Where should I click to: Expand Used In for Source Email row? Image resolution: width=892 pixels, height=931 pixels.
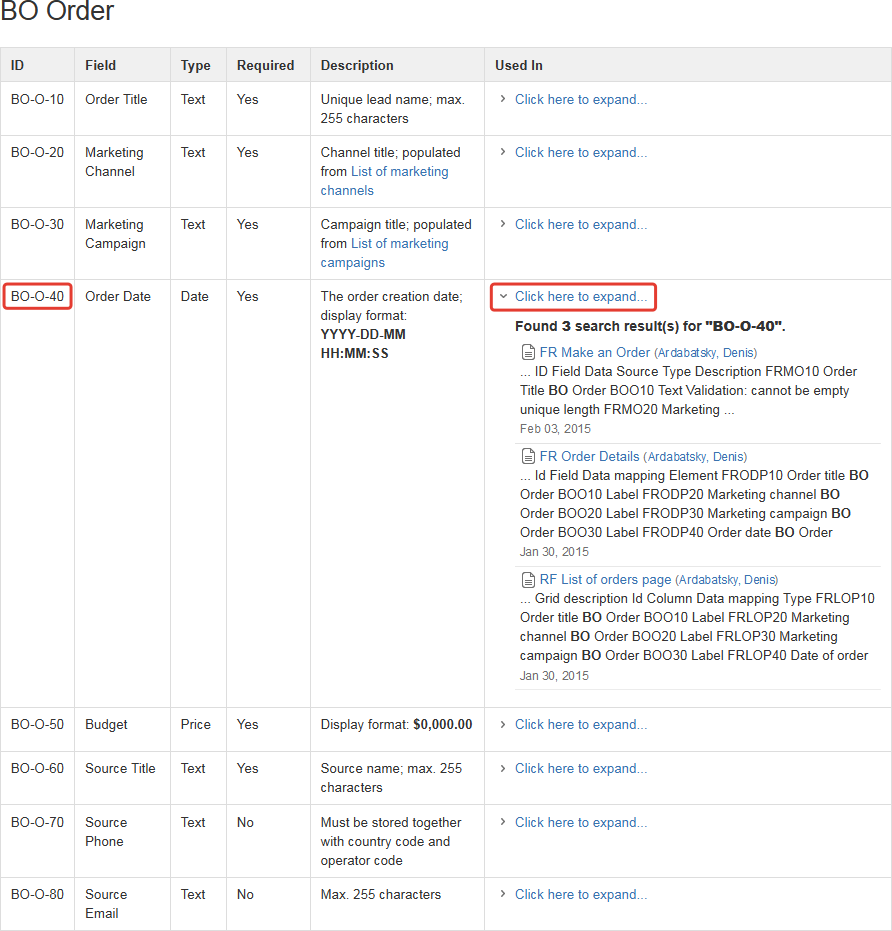580,895
